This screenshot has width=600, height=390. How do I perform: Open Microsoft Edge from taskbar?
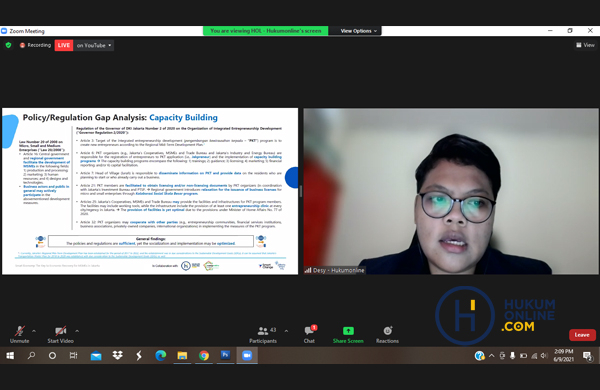pyautogui.click(x=161, y=356)
